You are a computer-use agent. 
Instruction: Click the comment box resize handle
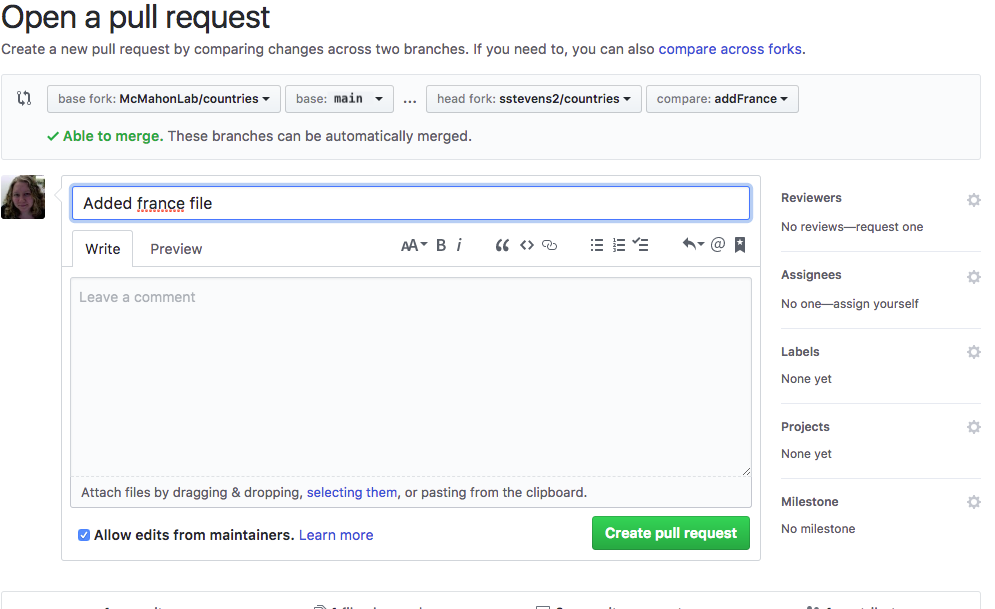746,471
